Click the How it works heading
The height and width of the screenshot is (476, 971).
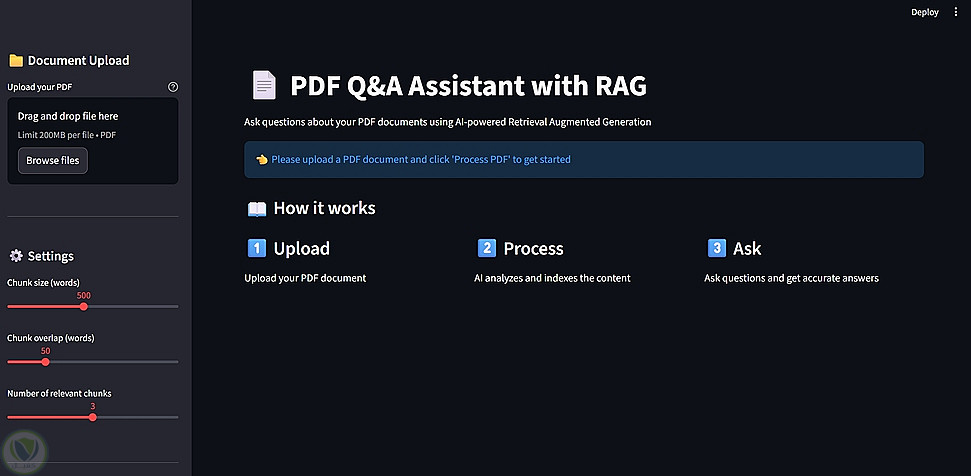(x=324, y=208)
